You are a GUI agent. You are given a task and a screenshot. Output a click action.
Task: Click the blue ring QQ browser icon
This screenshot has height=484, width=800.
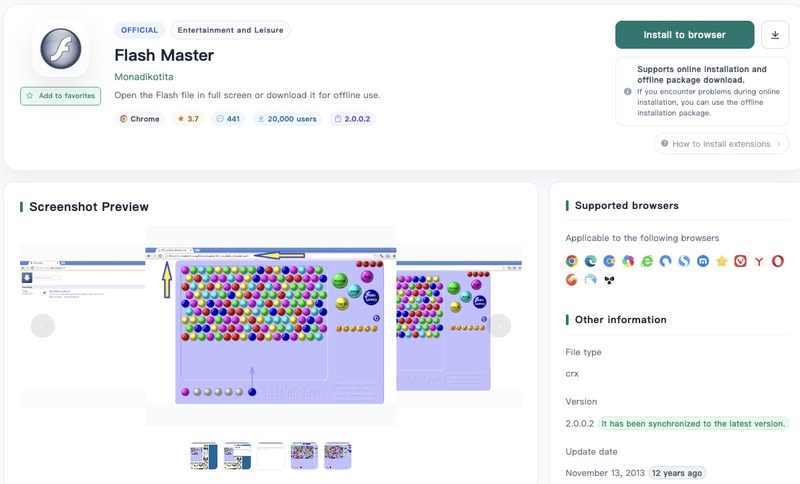pyautogui.click(x=665, y=261)
